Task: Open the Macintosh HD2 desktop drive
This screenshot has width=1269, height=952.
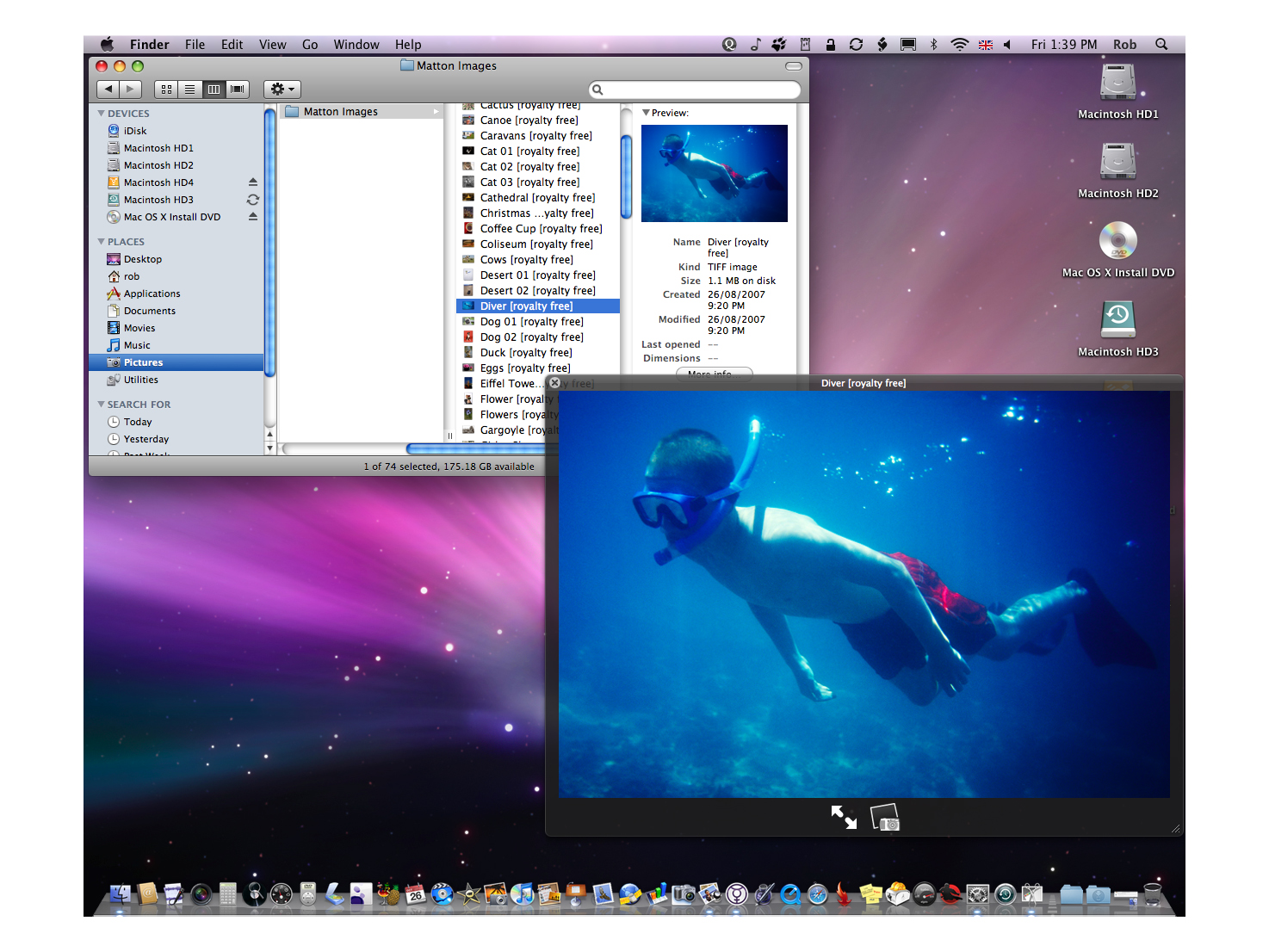Action: coord(1118,162)
